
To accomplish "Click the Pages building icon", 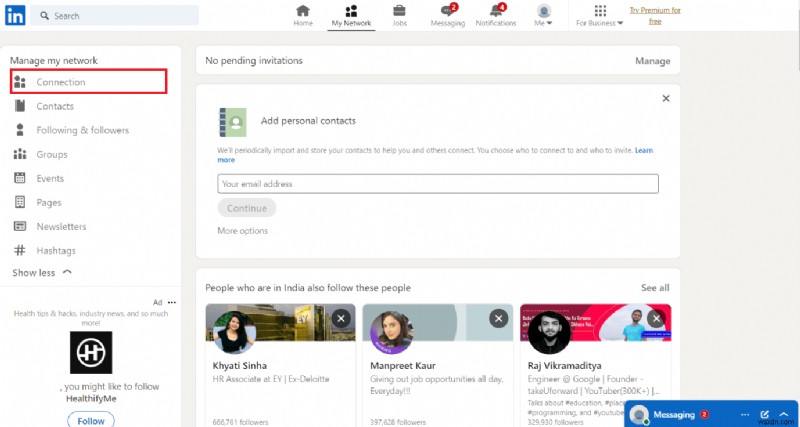I will 20,202.
